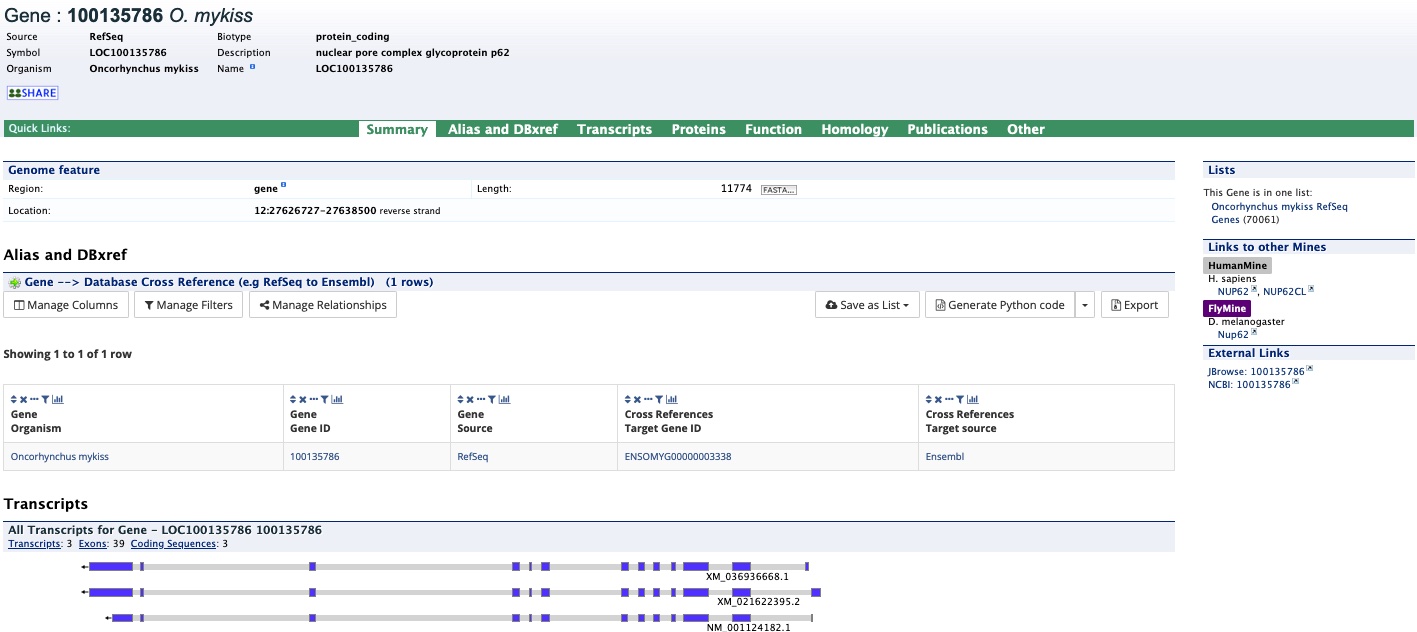Screen dimensions: 1417x632
Task: Click the help icon next to Name
Action: (252, 67)
